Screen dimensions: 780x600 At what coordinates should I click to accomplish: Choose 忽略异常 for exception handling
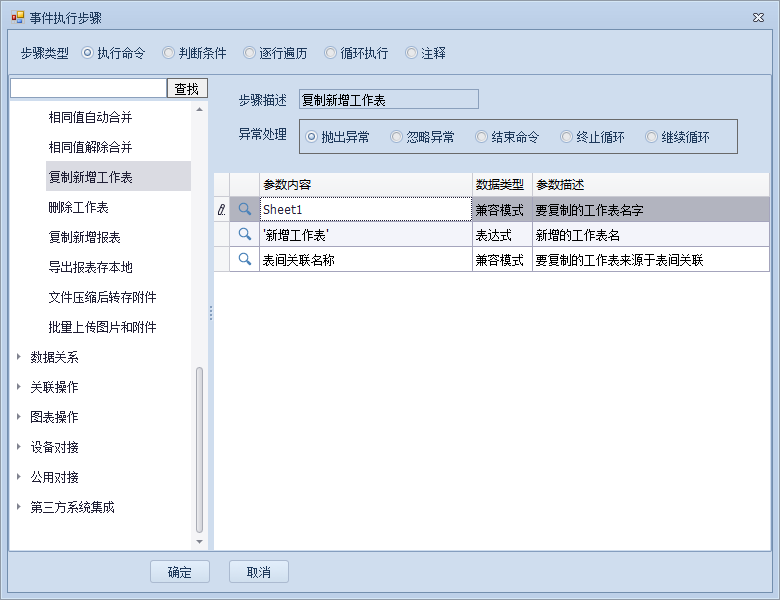tap(397, 137)
